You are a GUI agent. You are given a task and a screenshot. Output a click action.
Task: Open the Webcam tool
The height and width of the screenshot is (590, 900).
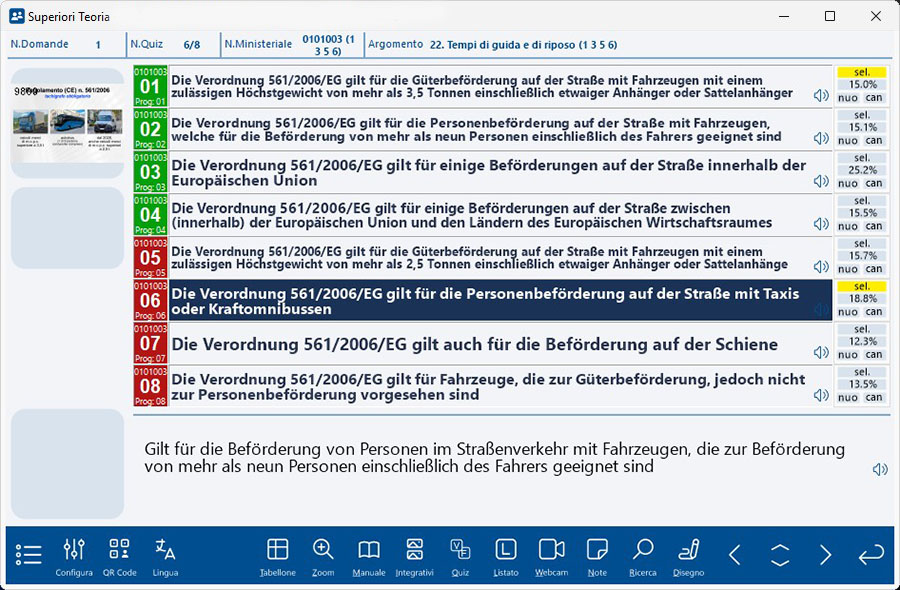coord(551,555)
